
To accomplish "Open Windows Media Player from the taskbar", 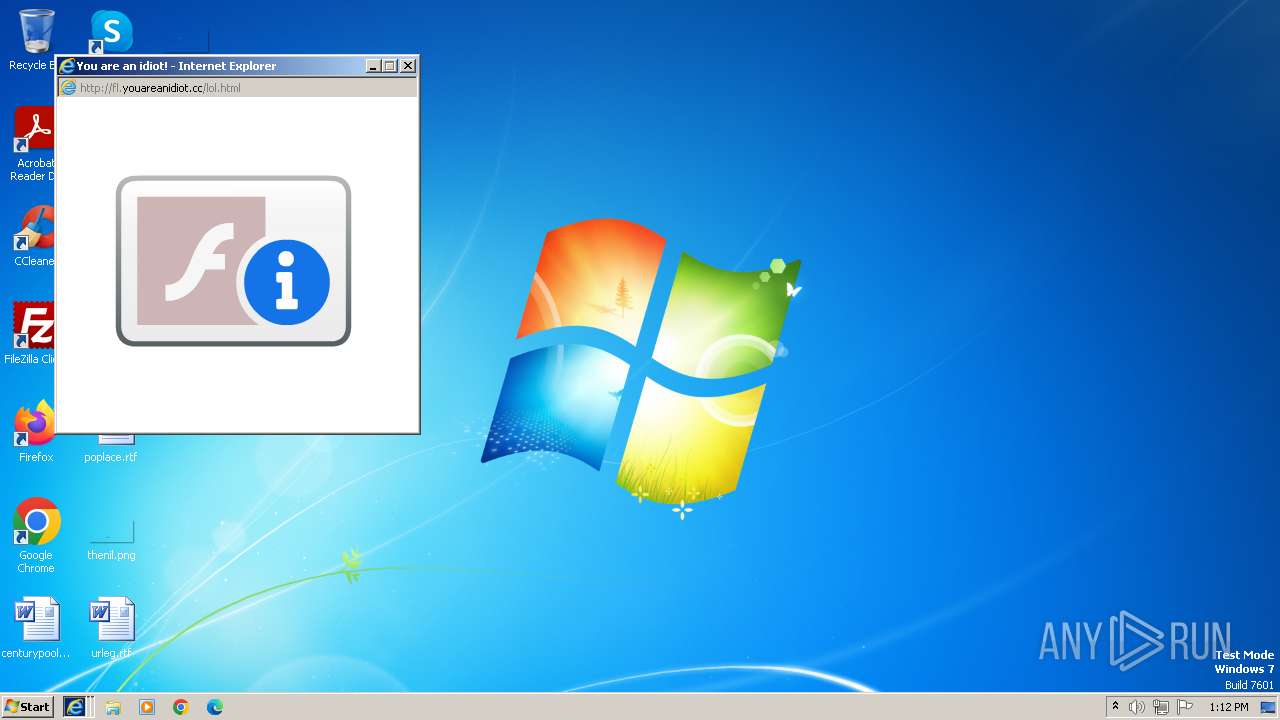I will (x=147, y=707).
